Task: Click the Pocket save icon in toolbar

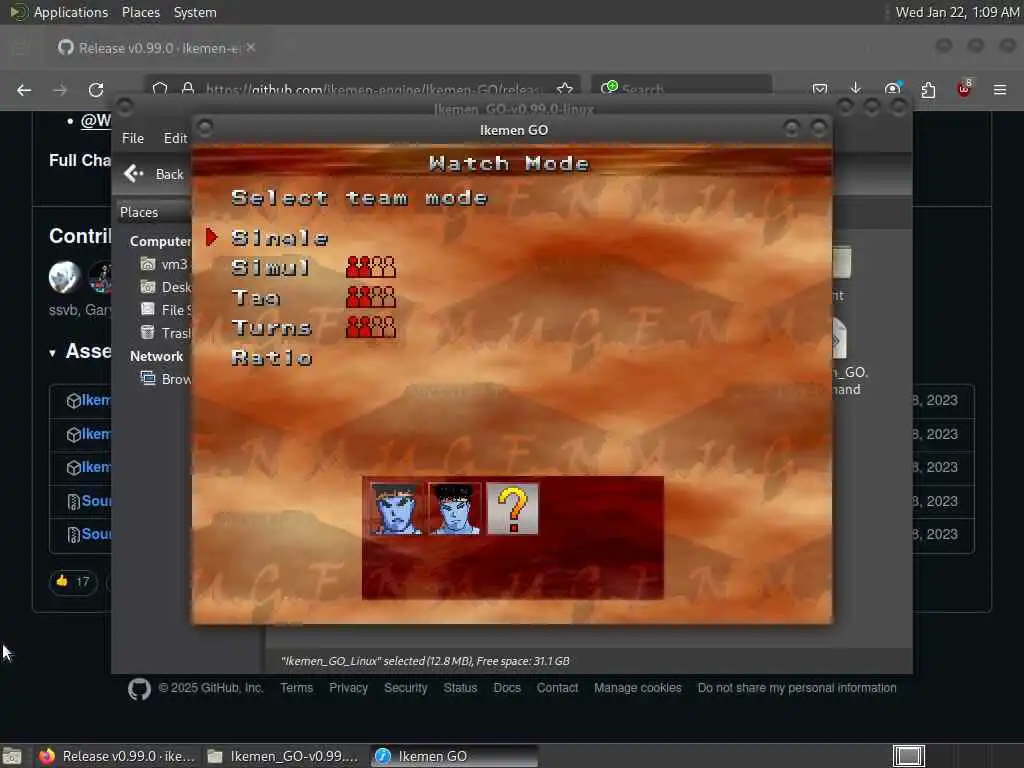Action: click(x=820, y=89)
